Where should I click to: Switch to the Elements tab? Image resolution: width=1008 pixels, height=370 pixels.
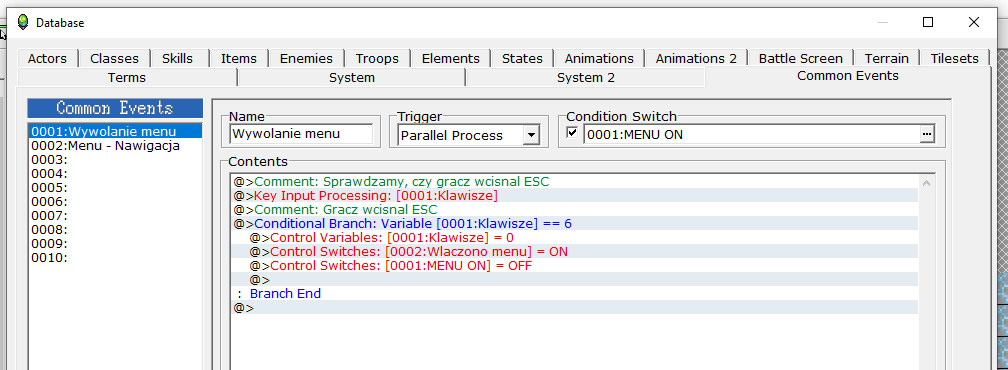coord(451,58)
